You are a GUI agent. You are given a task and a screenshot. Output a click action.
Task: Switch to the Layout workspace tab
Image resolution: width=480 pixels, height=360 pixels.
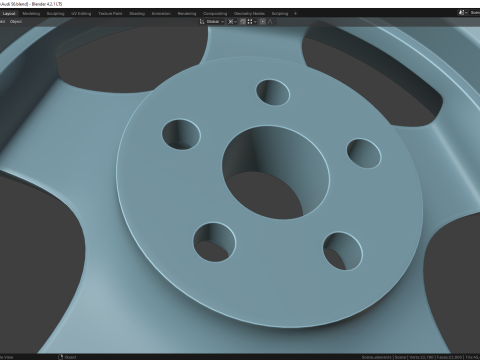[9, 13]
